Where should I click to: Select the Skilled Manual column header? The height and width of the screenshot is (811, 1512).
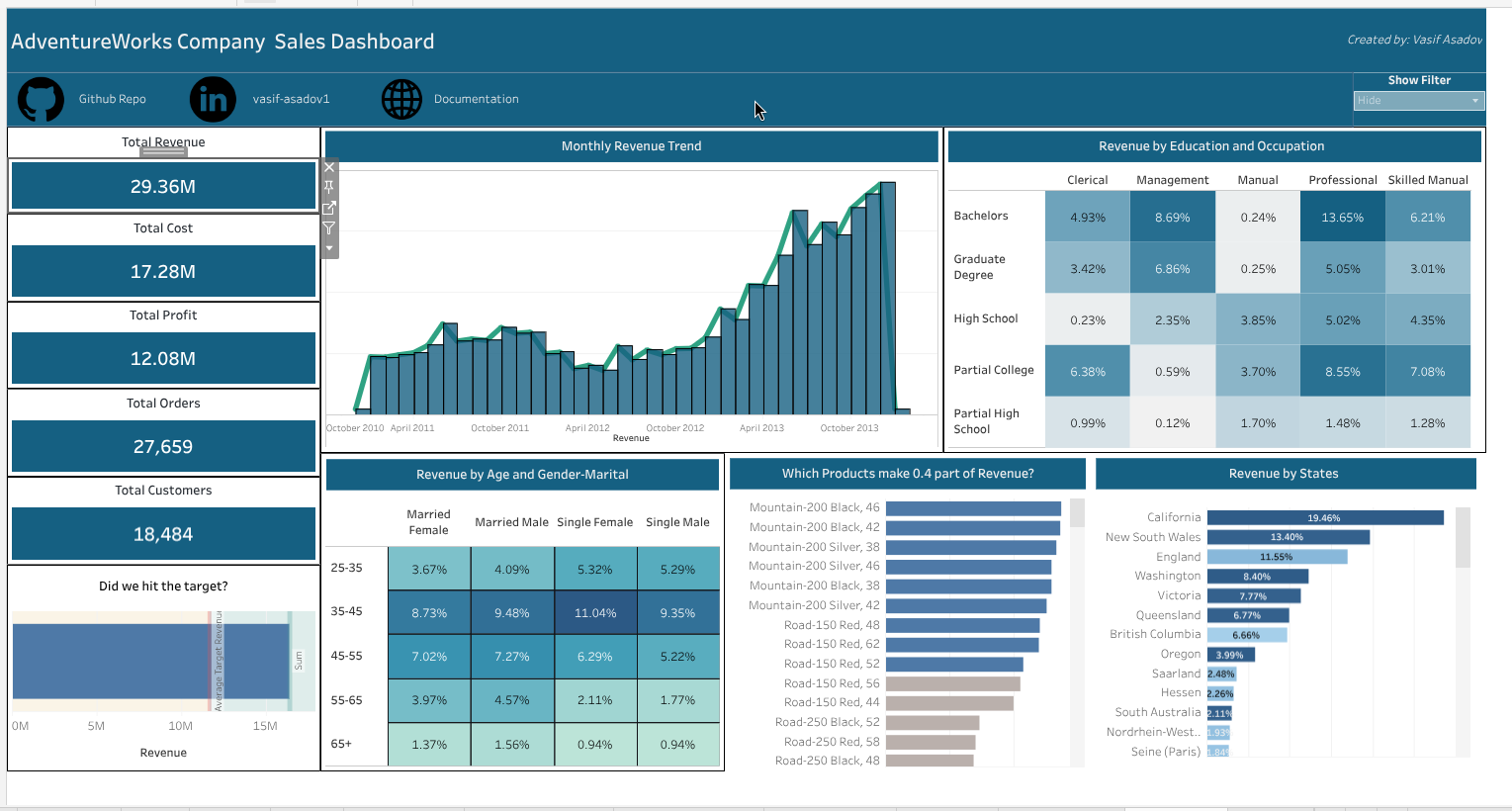click(x=1428, y=180)
